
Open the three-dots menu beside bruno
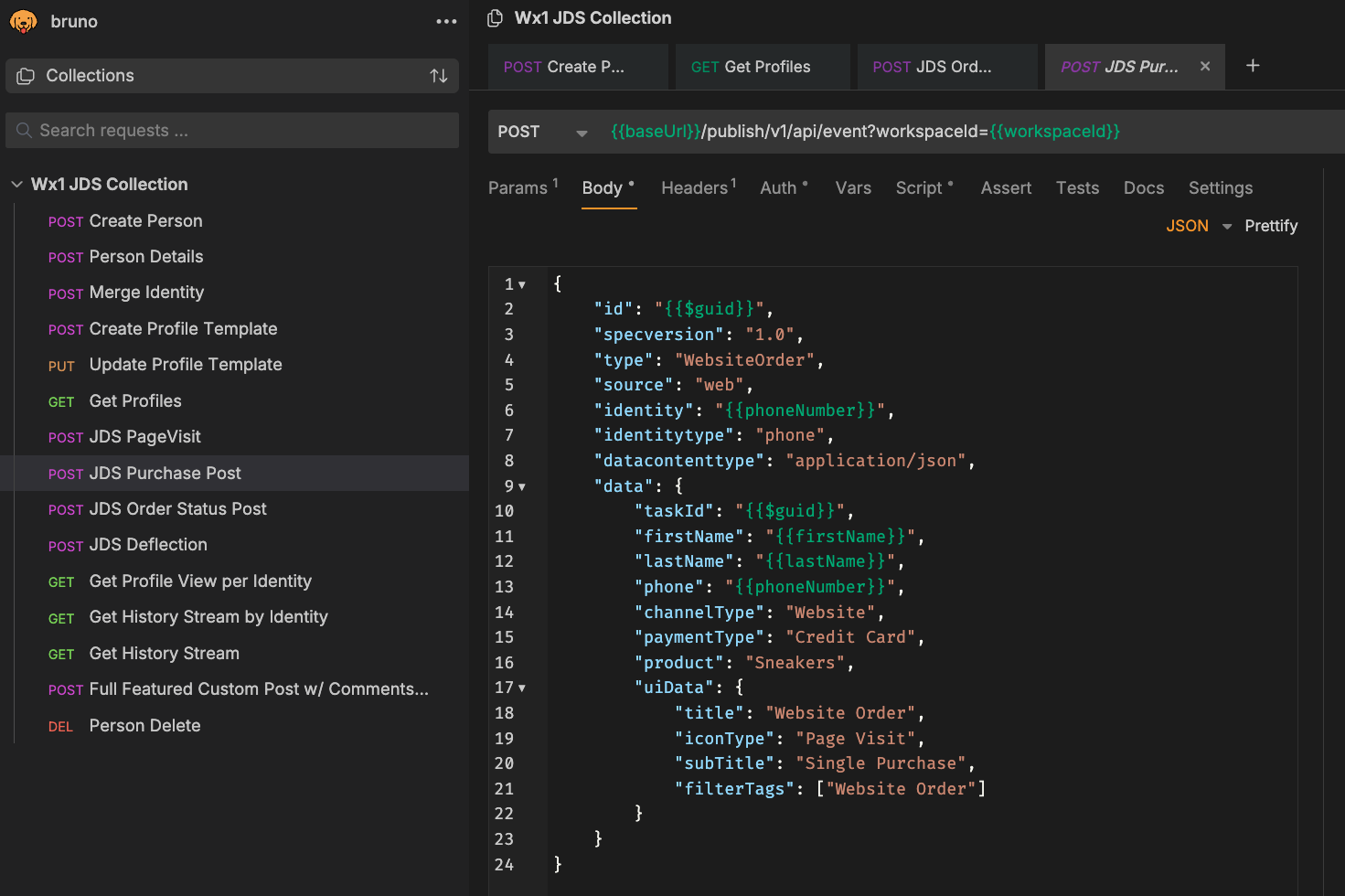coord(446,21)
